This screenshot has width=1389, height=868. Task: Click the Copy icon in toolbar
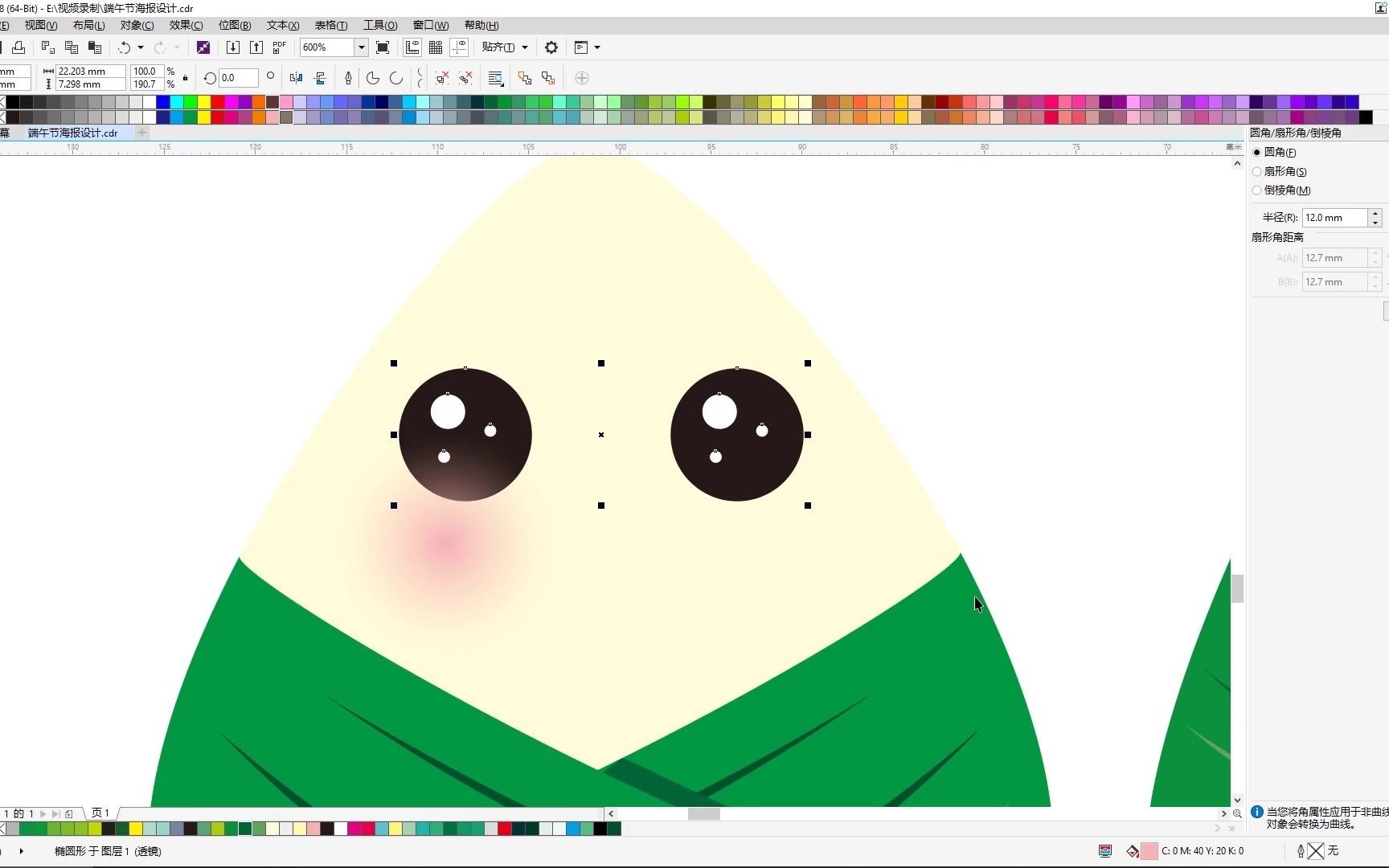[72, 47]
